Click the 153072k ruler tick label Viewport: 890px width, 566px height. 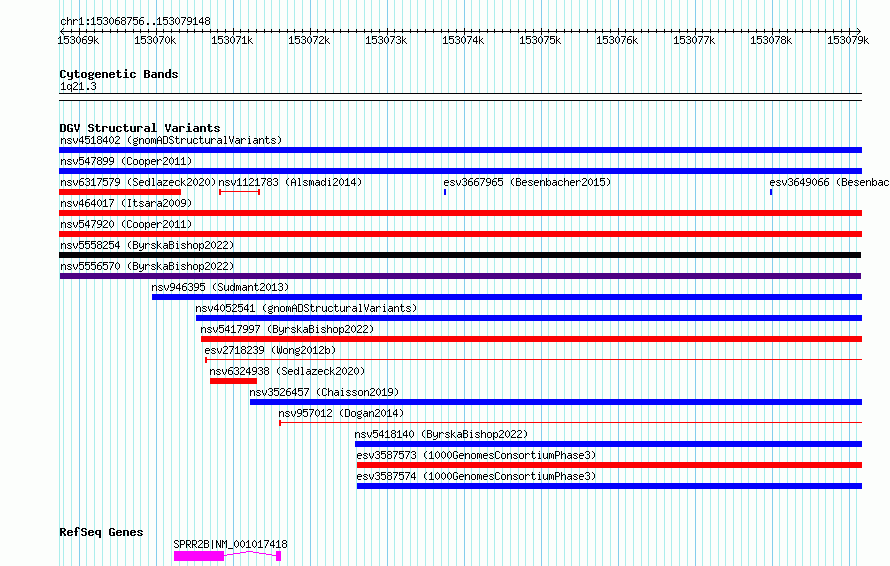point(309,40)
